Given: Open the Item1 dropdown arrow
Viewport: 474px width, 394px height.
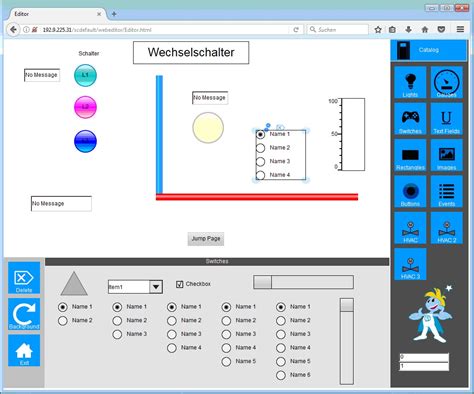Looking at the screenshot, I should coord(156,287).
